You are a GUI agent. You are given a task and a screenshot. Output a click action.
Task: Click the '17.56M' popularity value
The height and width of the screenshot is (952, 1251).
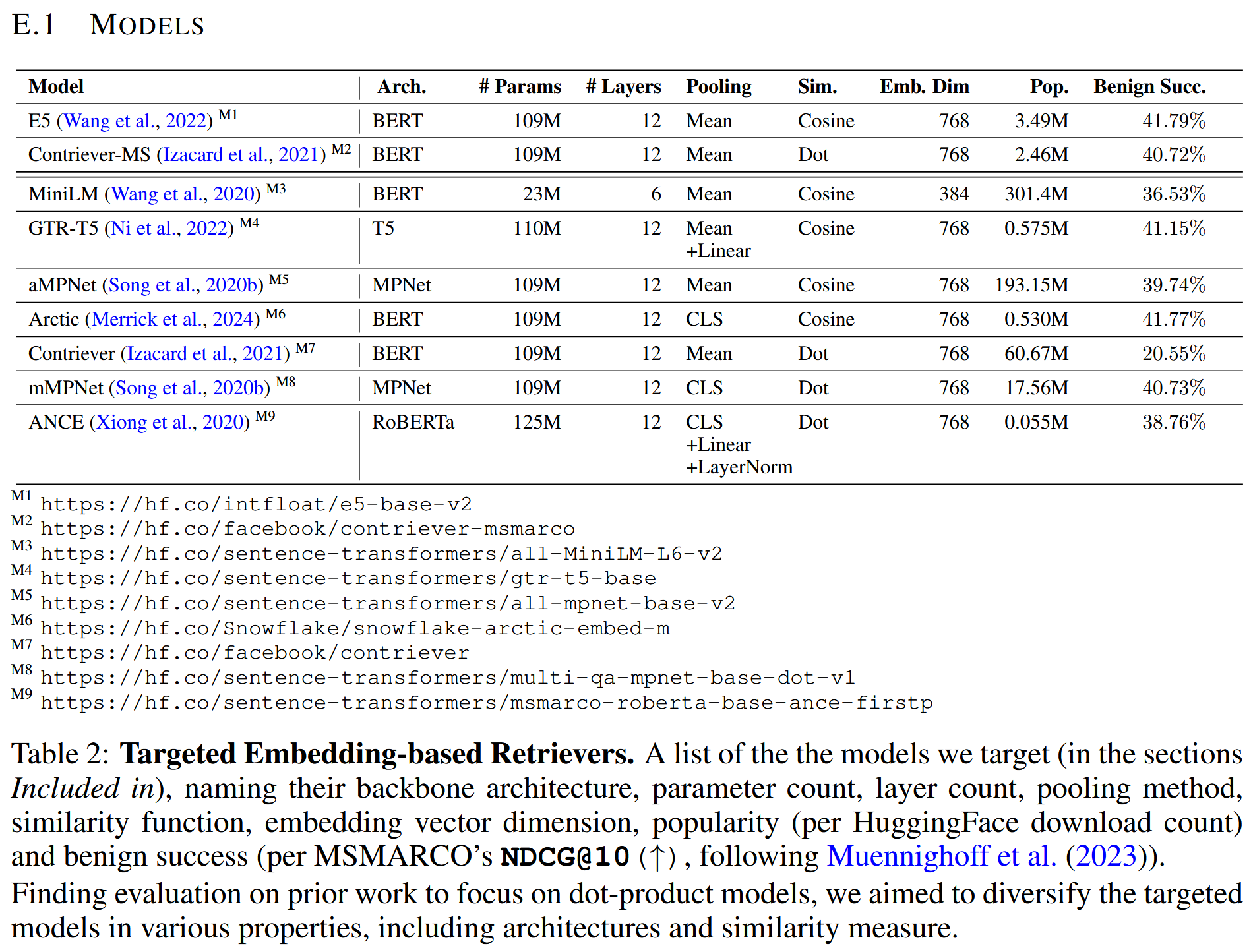[x=1037, y=388]
